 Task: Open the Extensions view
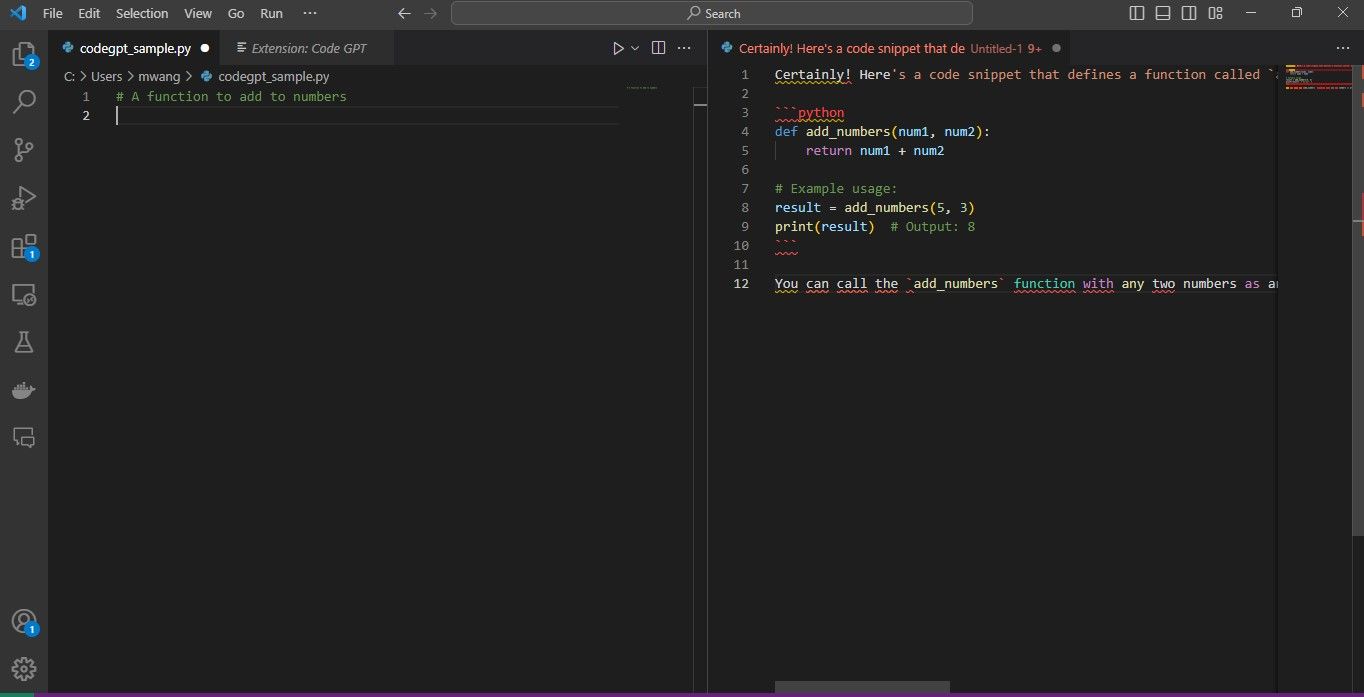tap(24, 246)
